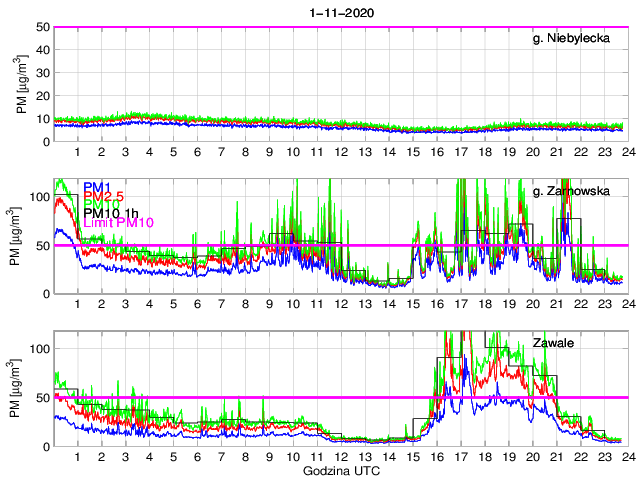Viewport: 640px width, 480px height.
Task: Click the red PM2.5 legend entry
Action: pos(104,196)
